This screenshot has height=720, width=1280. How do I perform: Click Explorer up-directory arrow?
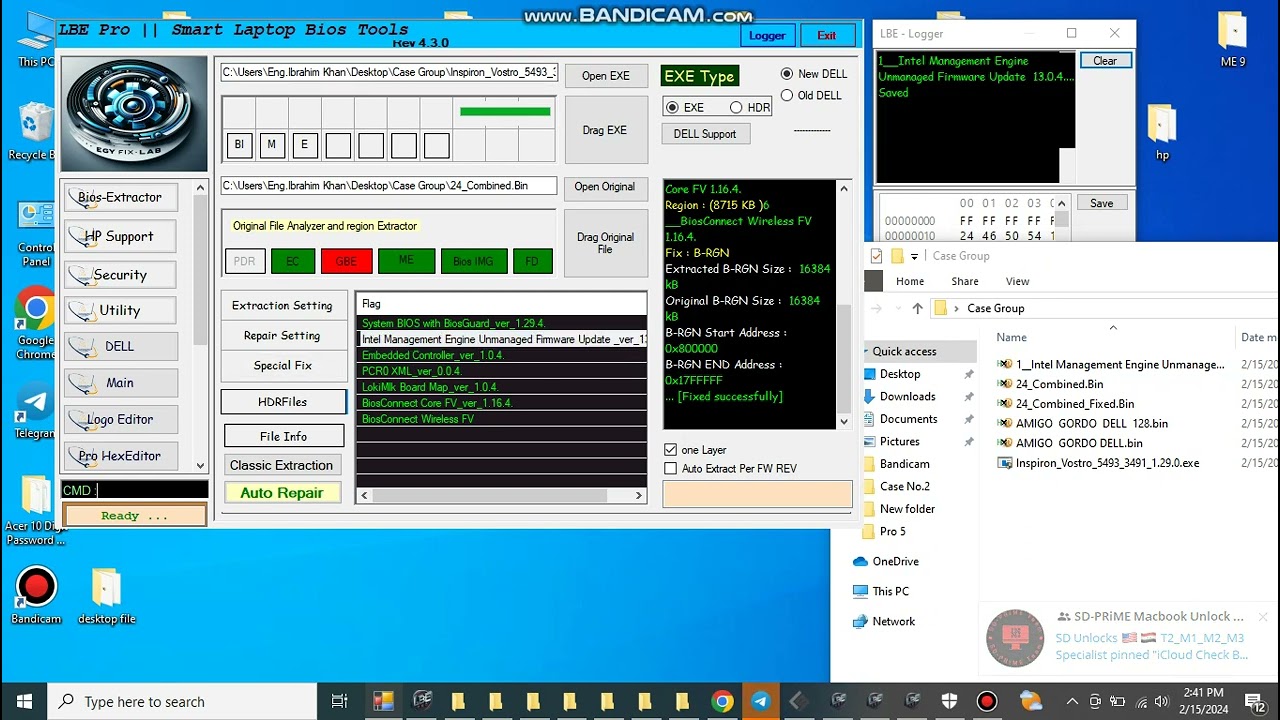(x=917, y=309)
